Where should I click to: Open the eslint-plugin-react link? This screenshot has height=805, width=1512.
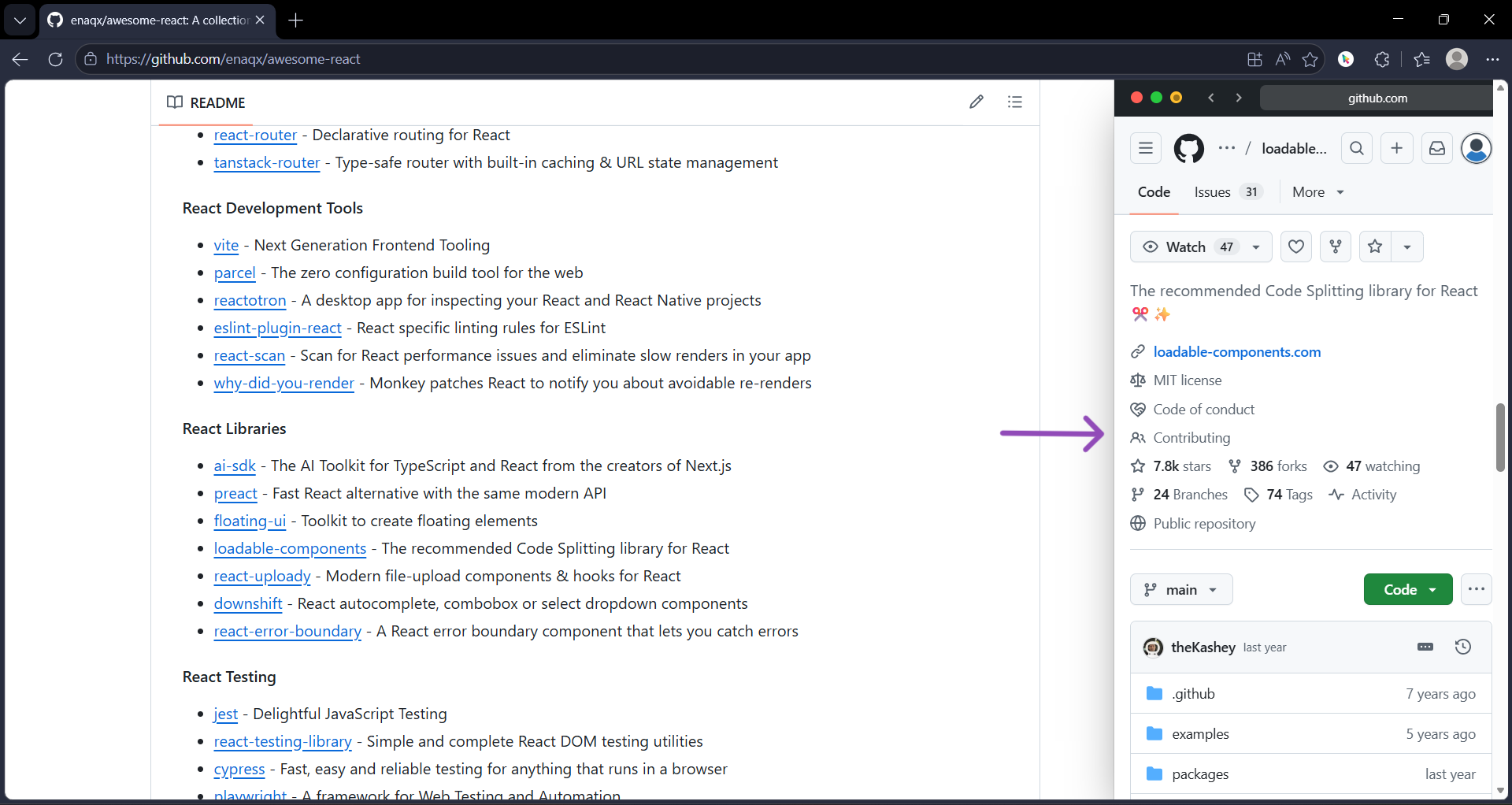[277, 328]
